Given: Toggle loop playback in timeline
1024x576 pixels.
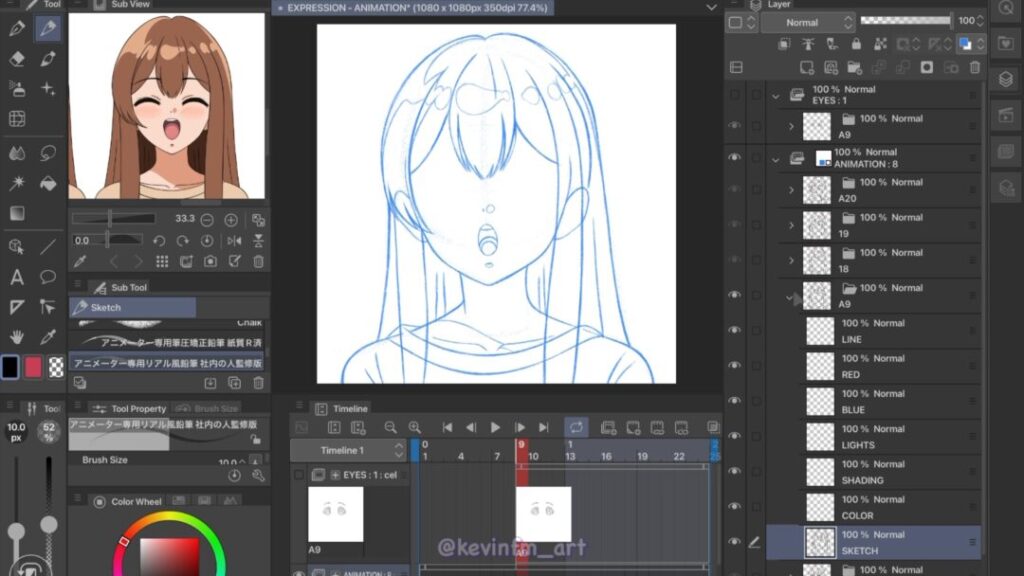Looking at the screenshot, I should click(576, 427).
